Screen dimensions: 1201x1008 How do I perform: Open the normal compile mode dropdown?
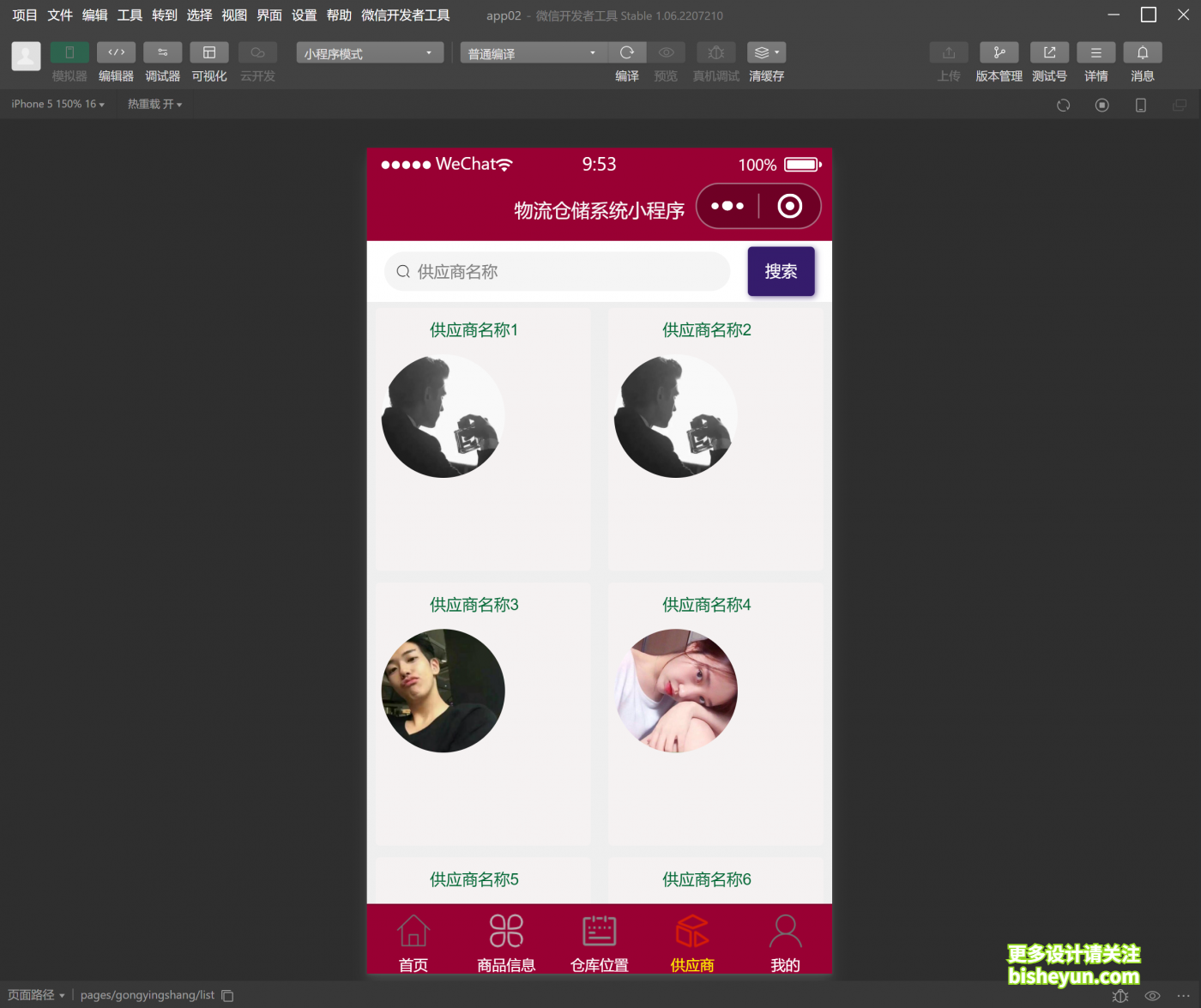click(x=534, y=53)
